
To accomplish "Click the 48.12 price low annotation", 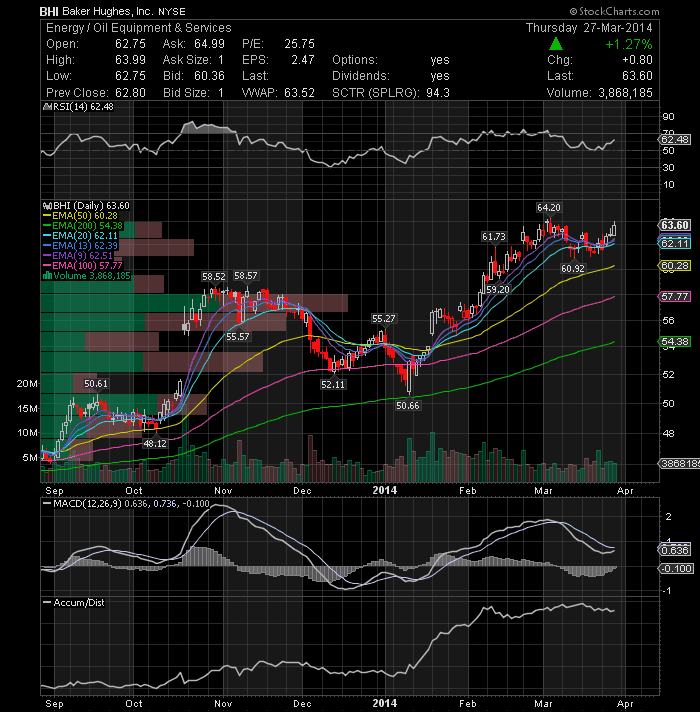I will 155,443.
